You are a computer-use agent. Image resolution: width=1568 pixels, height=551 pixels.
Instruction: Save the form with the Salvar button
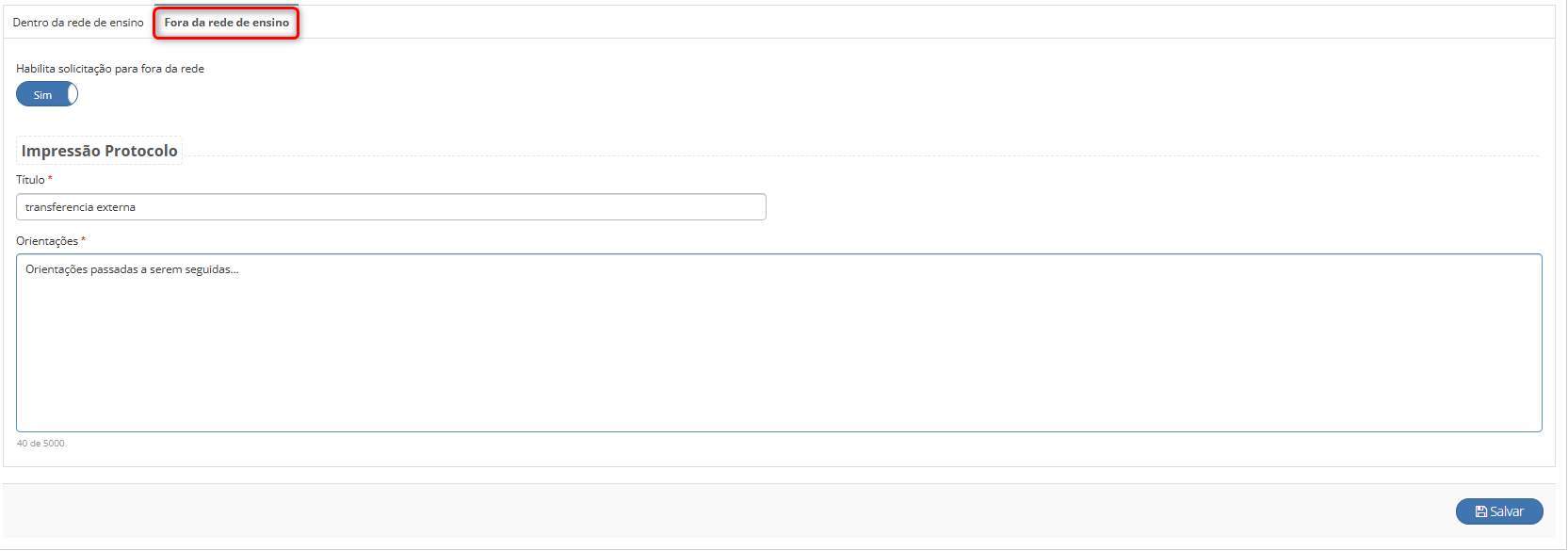point(1499,511)
